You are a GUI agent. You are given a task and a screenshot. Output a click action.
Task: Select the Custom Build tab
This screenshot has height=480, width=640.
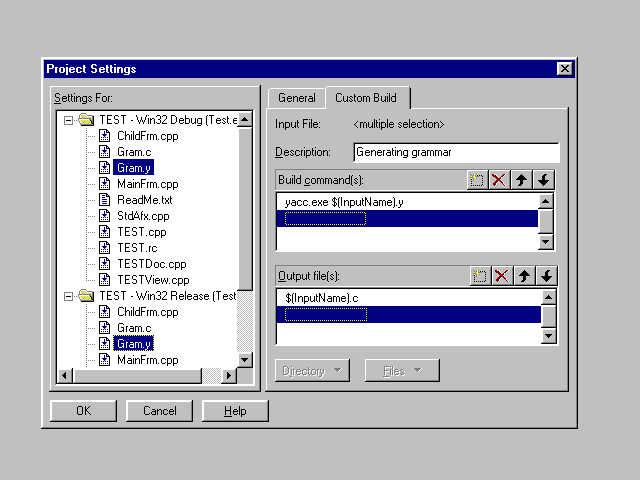[366, 98]
